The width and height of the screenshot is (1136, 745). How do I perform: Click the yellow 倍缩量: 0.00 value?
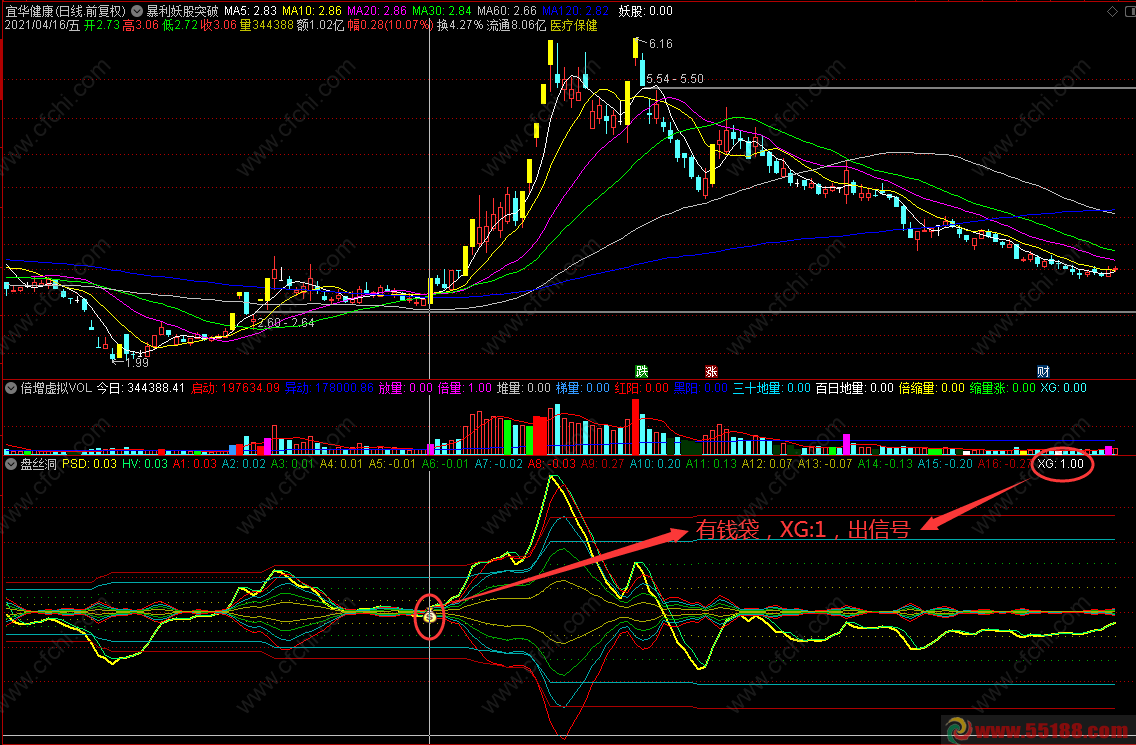pyautogui.click(x=932, y=388)
